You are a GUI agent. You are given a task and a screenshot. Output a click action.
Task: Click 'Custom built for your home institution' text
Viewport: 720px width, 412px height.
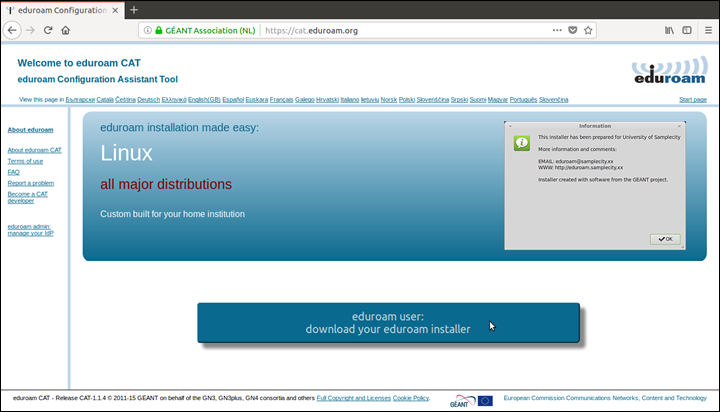click(x=172, y=214)
